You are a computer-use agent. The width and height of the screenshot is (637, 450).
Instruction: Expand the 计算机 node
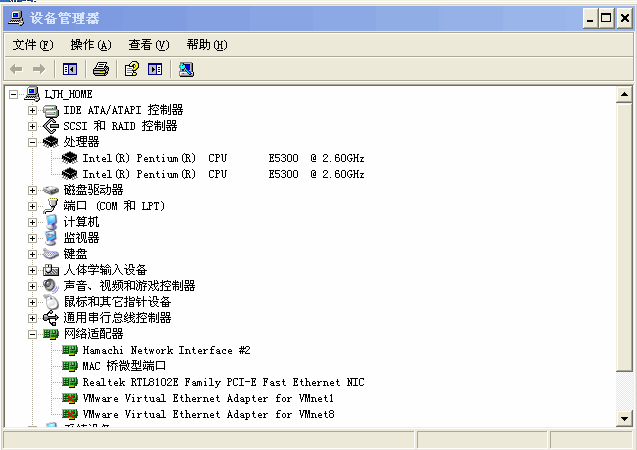click(32, 223)
